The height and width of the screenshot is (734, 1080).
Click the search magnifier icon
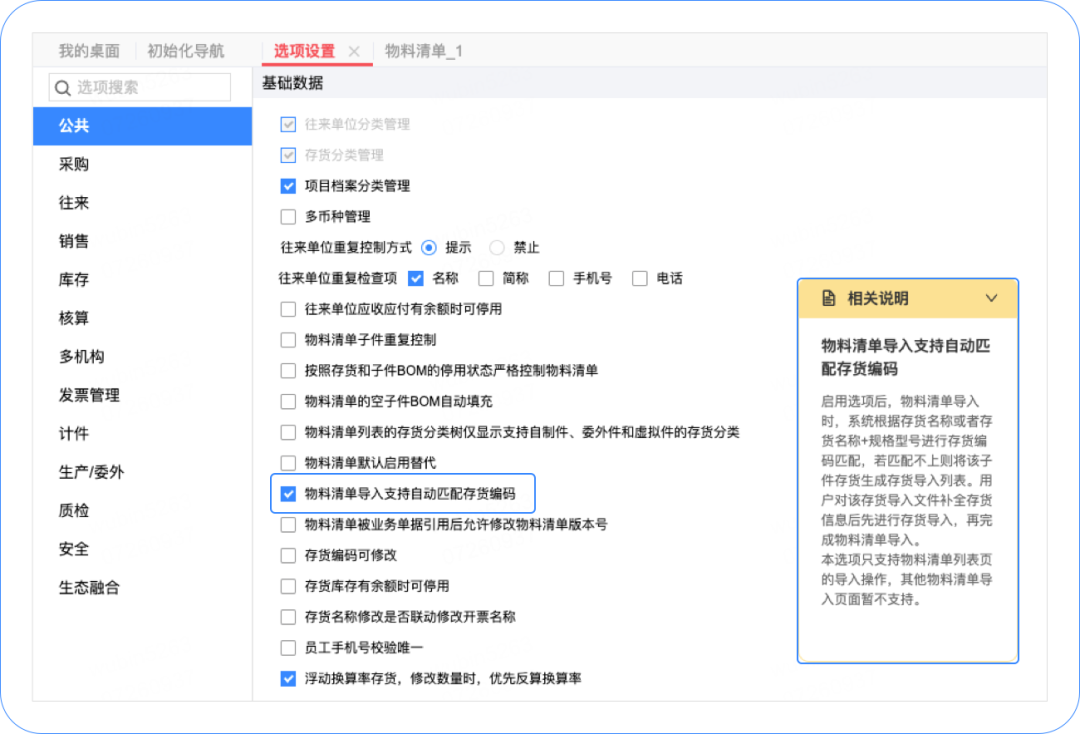click(63, 88)
